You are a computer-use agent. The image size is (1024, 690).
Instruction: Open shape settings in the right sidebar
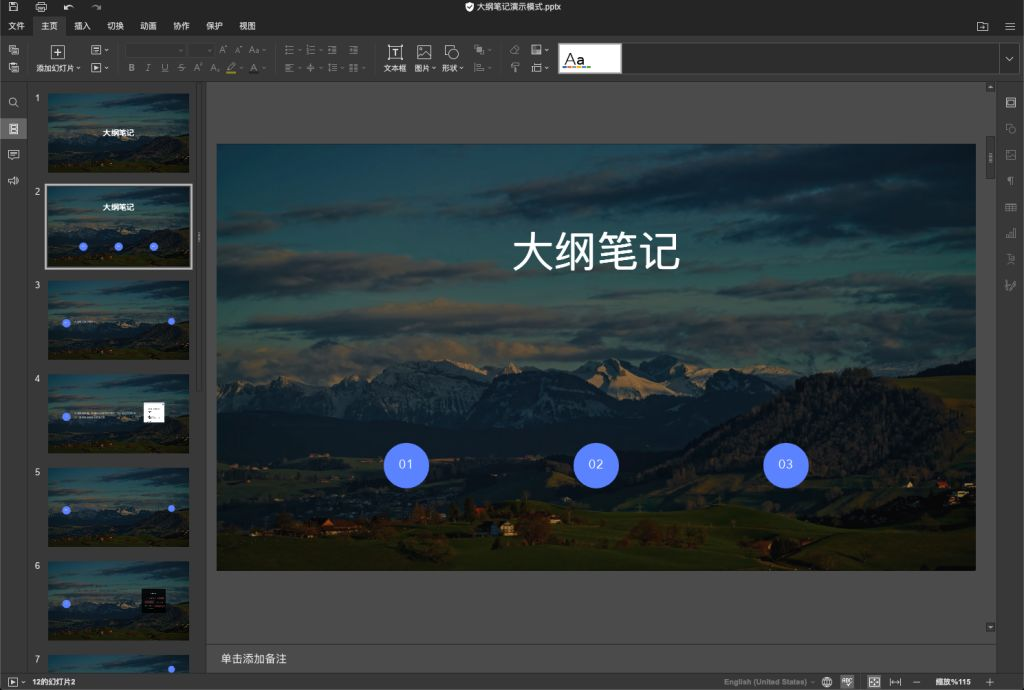(x=1010, y=129)
